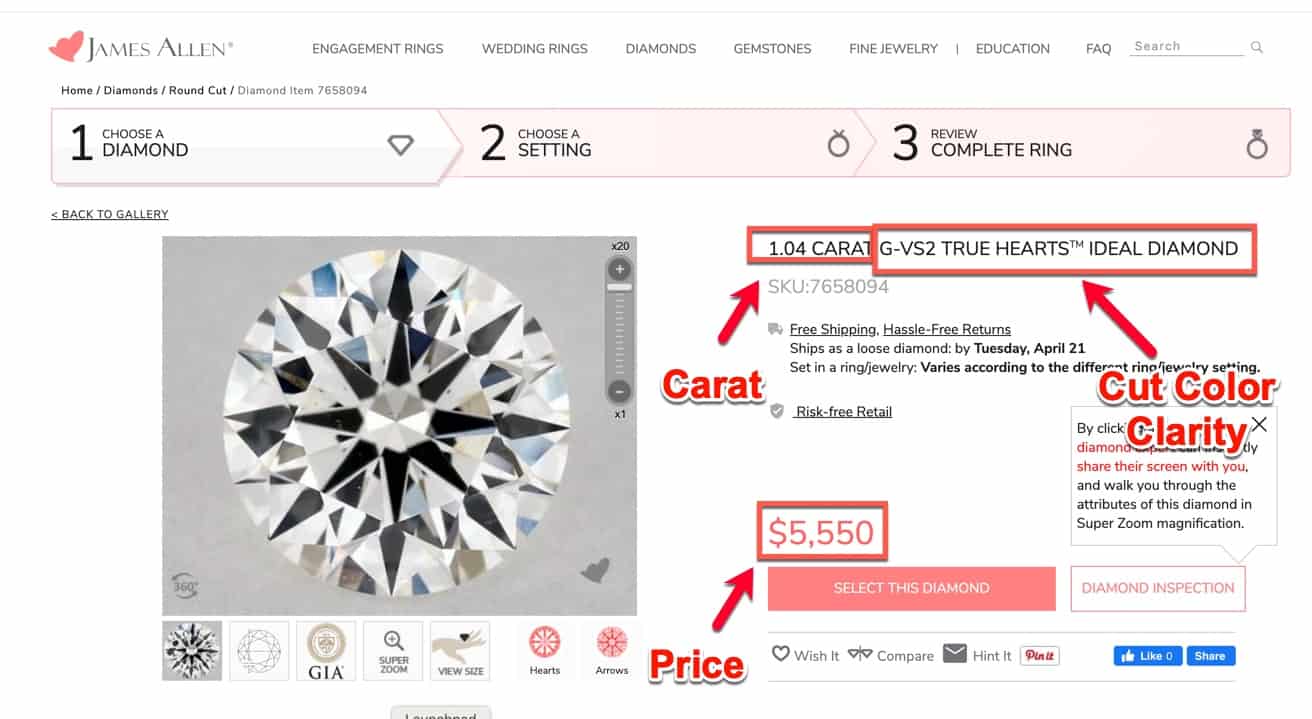The image size is (1312, 719).
Task: Close the diamond inspection tooltip
Action: [x=1259, y=424]
